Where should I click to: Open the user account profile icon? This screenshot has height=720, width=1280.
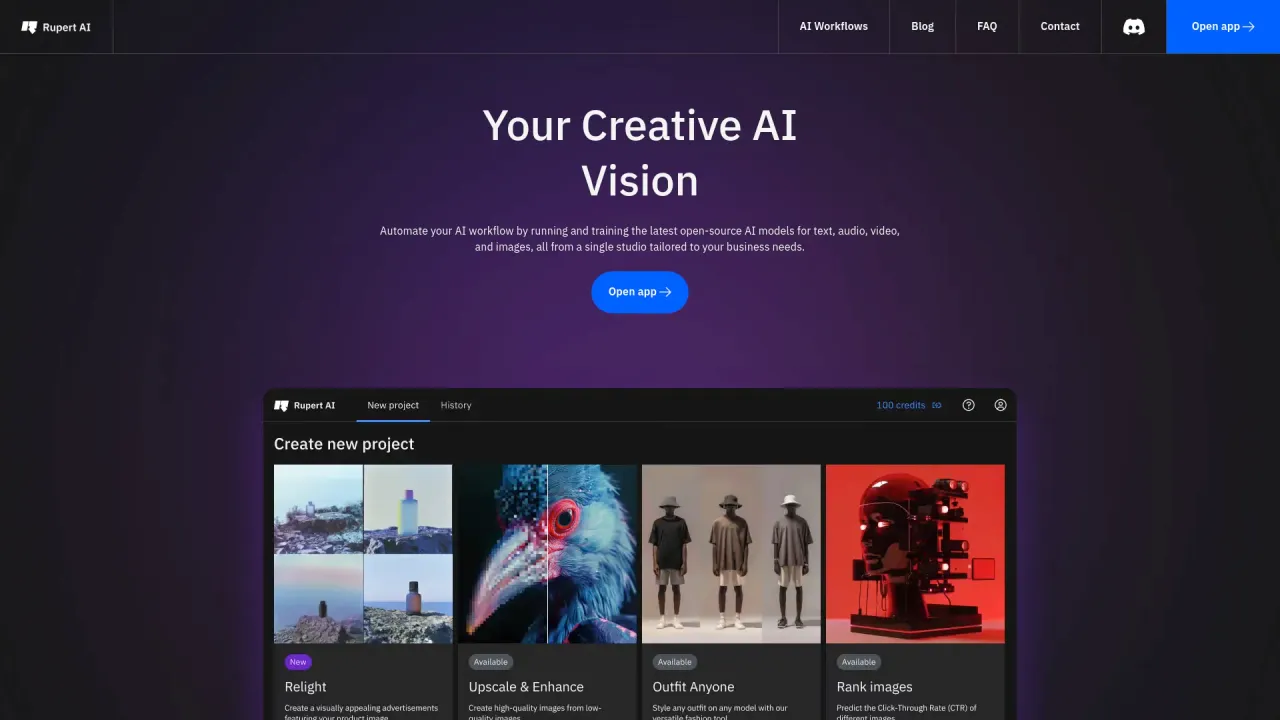(1000, 405)
